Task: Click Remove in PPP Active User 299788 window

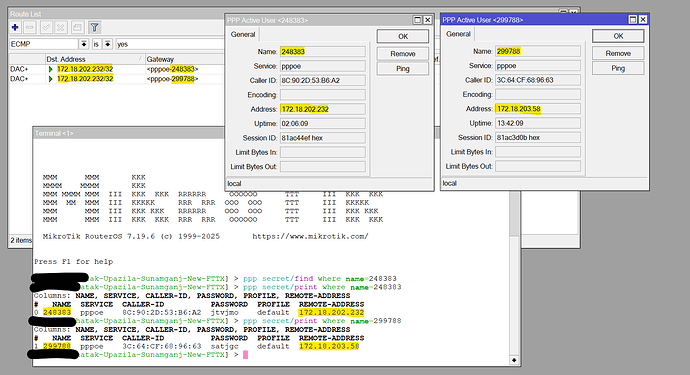Action: pyautogui.click(x=618, y=53)
